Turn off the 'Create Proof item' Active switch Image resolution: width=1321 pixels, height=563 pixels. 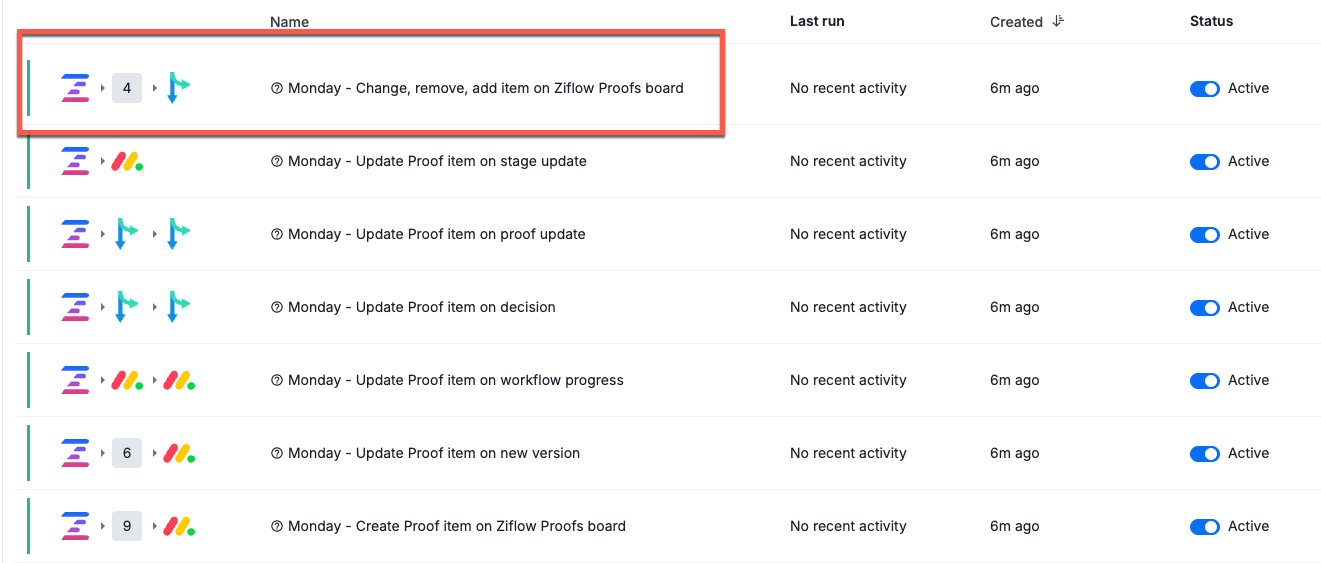[1204, 526]
